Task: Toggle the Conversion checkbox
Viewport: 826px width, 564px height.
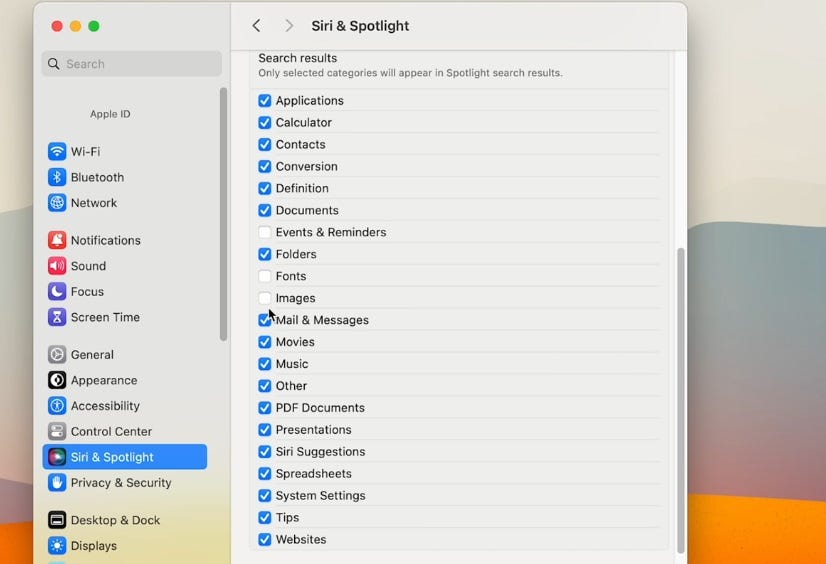Action: [x=265, y=166]
